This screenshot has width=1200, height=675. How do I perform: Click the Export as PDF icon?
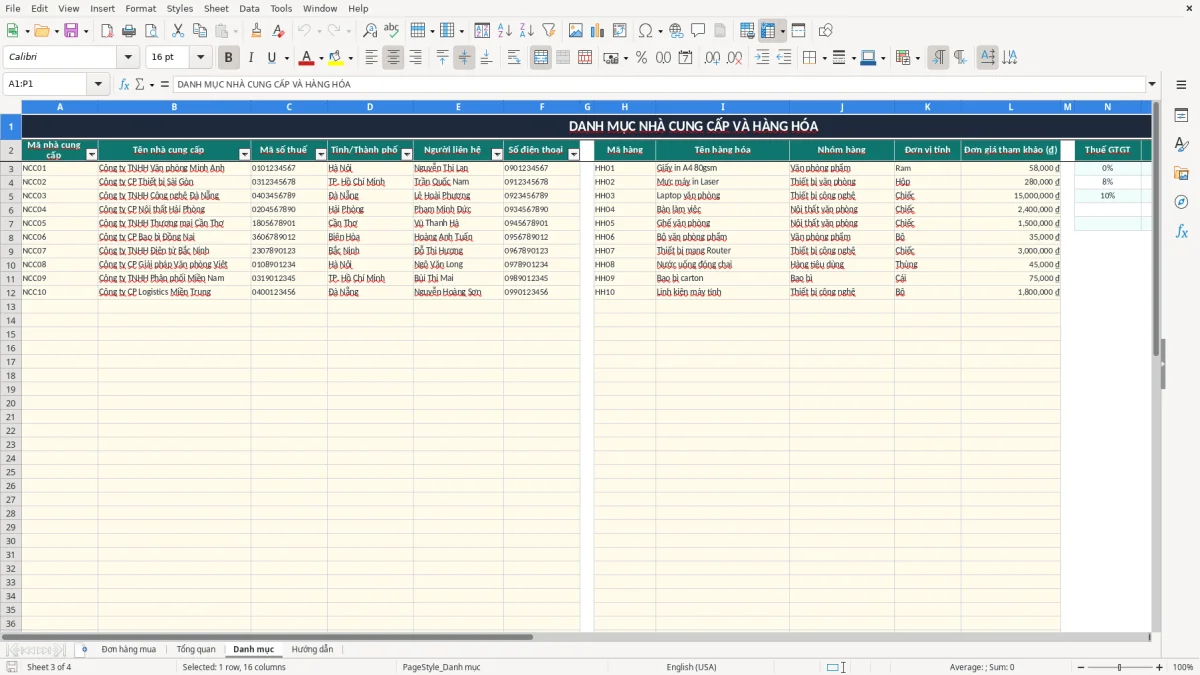coord(107,31)
